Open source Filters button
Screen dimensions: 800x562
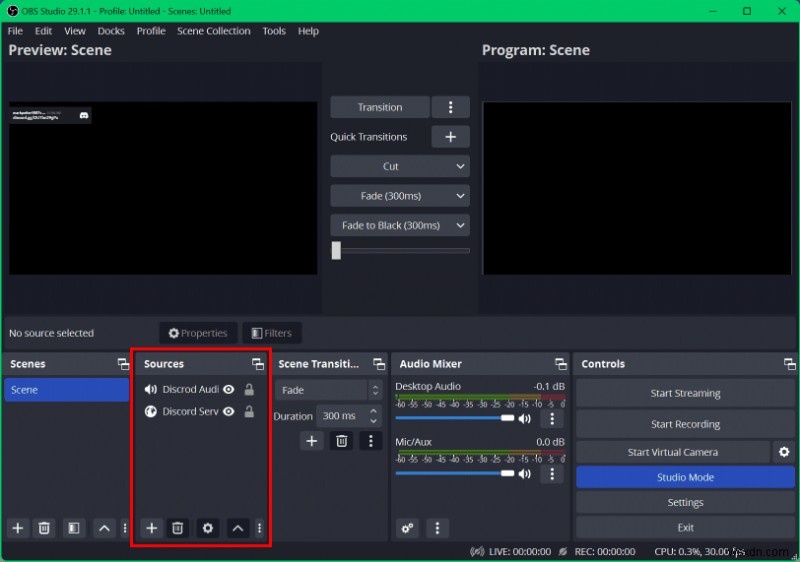point(272,333)
